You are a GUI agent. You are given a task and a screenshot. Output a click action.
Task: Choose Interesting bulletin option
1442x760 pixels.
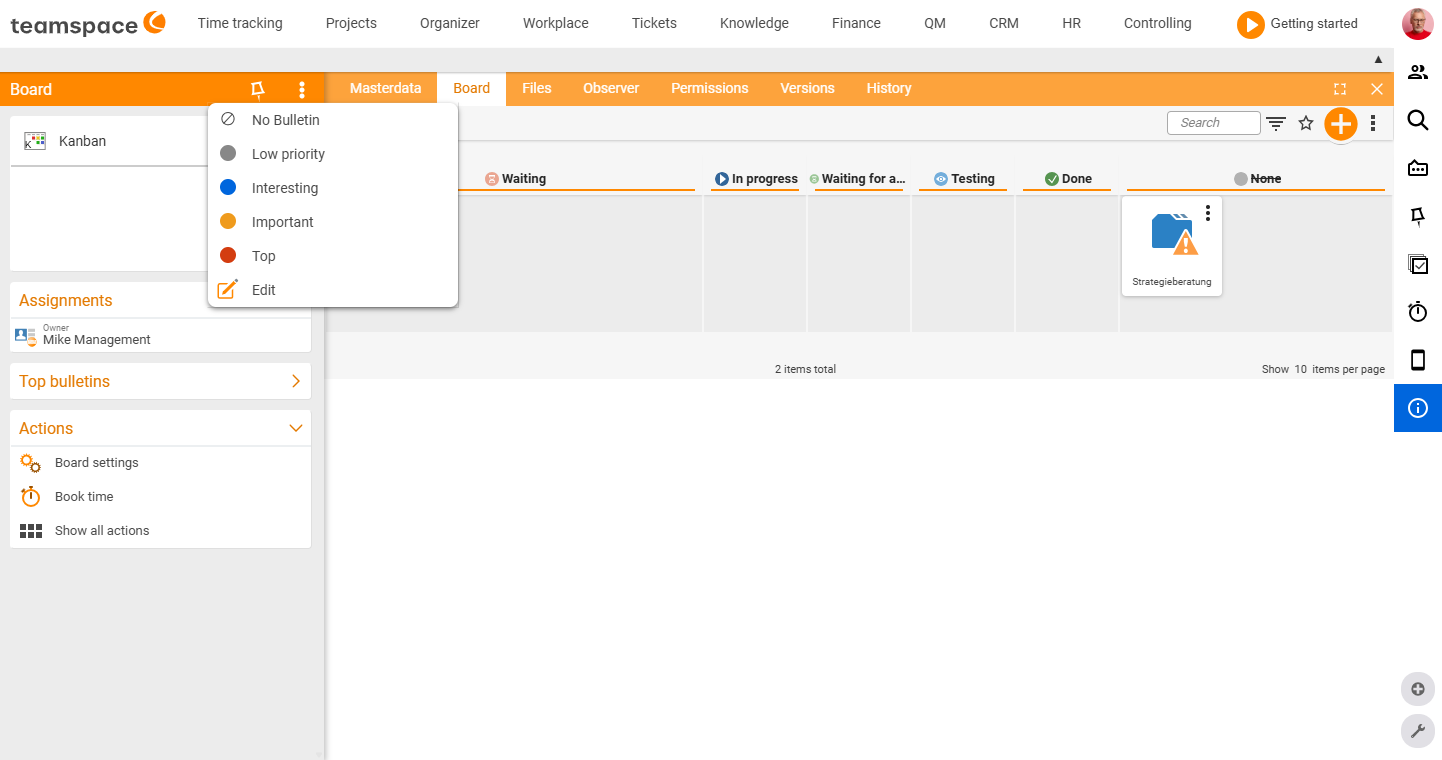333,188
